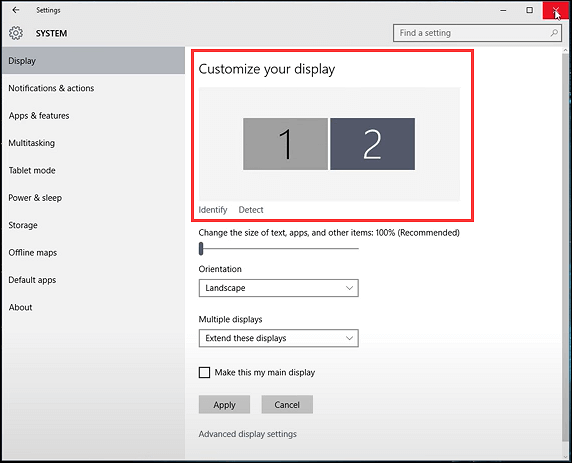
Task: Select monitor 2 thumbnail
Action: (x=372, y=144)
